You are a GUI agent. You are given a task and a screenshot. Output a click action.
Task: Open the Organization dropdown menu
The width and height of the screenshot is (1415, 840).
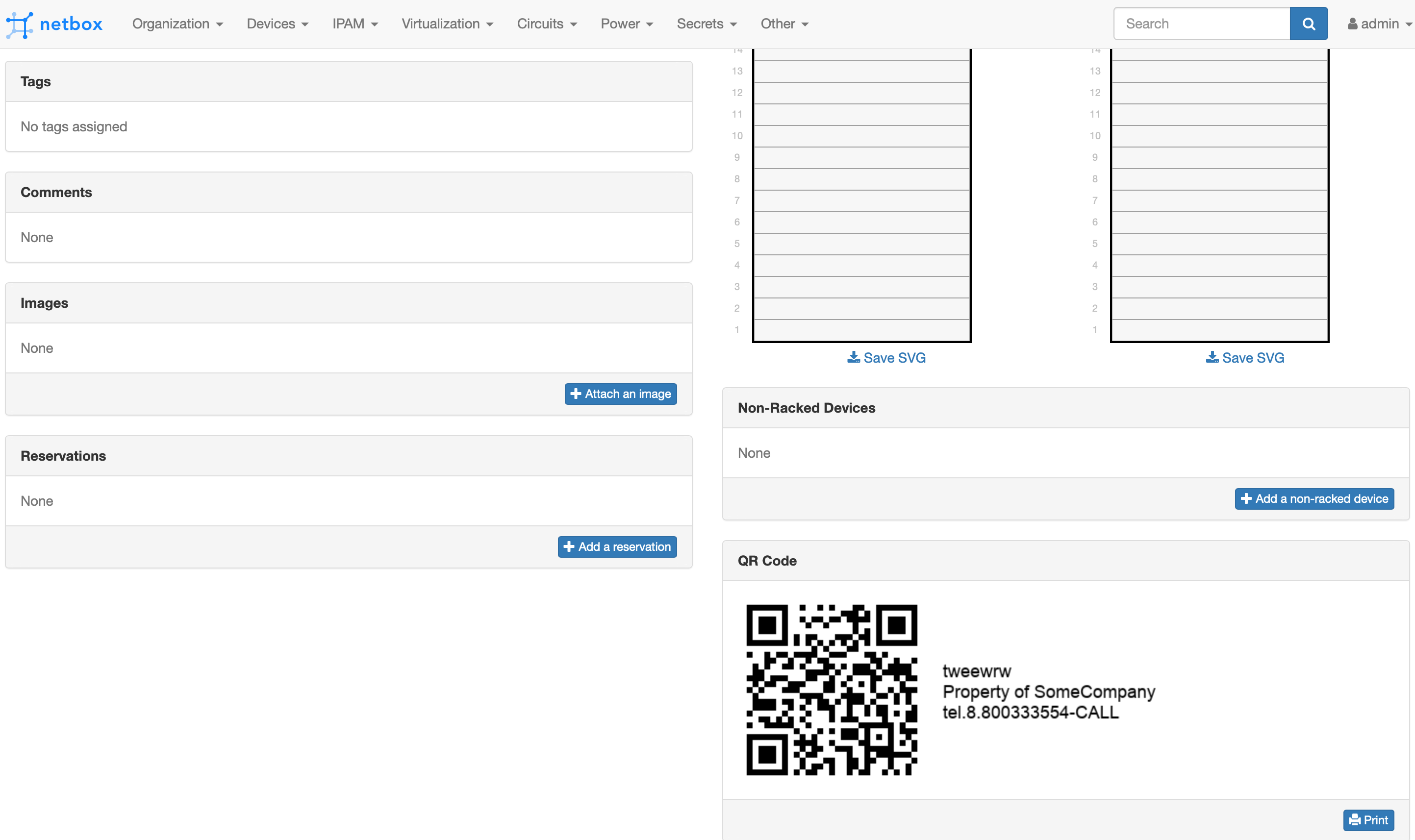coord(177,24)
